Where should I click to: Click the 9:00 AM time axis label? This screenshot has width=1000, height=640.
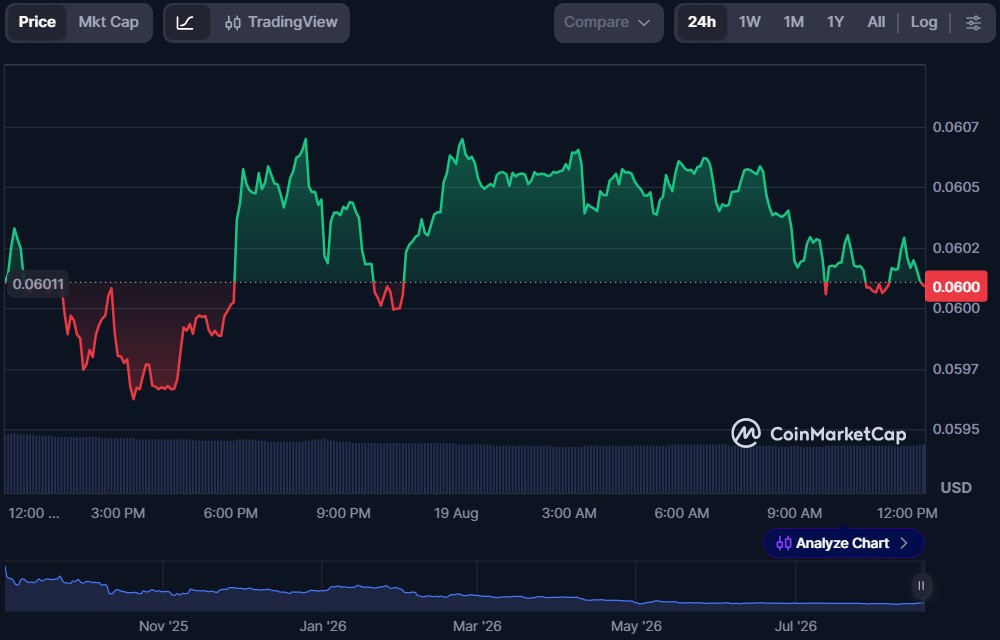[x=794, y=513]
